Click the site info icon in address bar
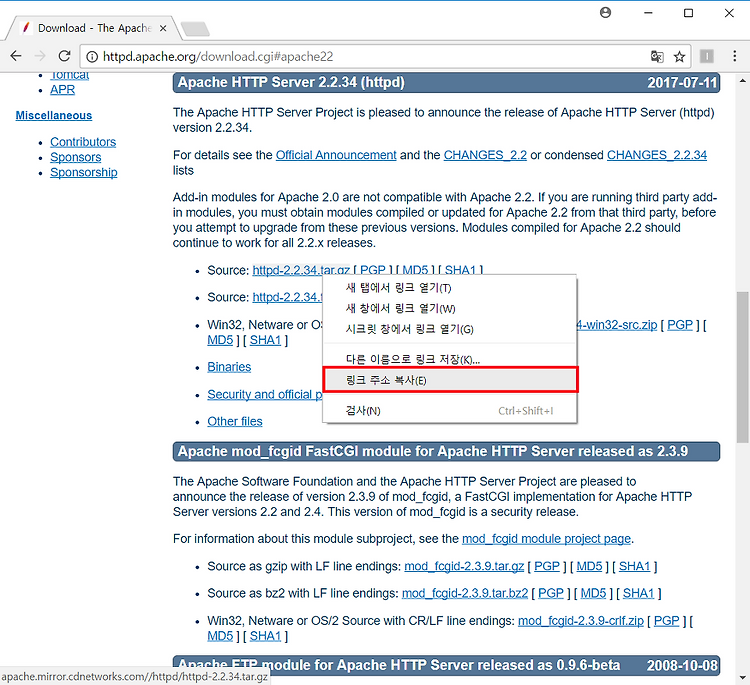This screenshot has width=750, height=685. pos(92,57)
